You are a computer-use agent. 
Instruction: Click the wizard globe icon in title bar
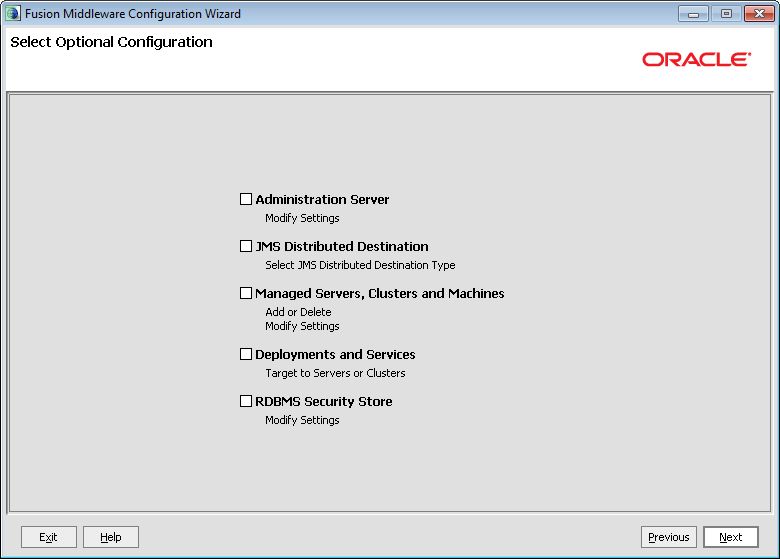12,13
